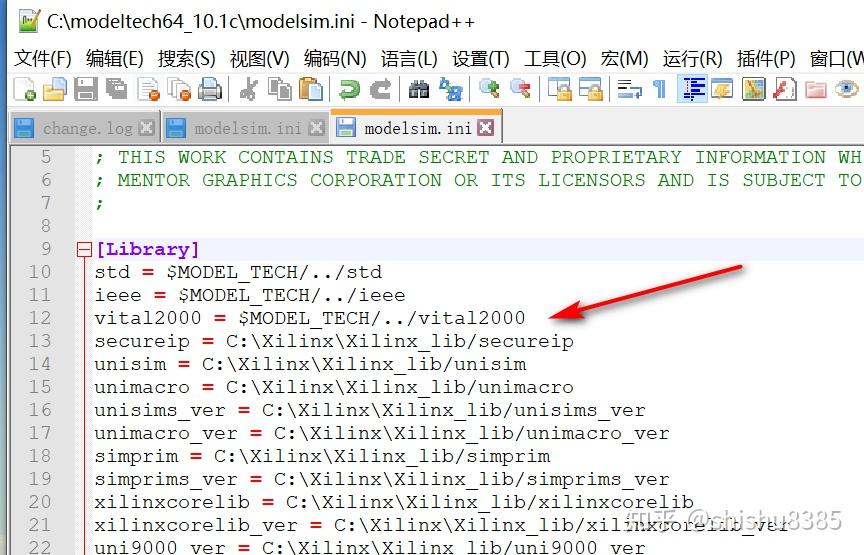
Task: Collapse the [Library] section fold marker
Action: coord(84,250)
